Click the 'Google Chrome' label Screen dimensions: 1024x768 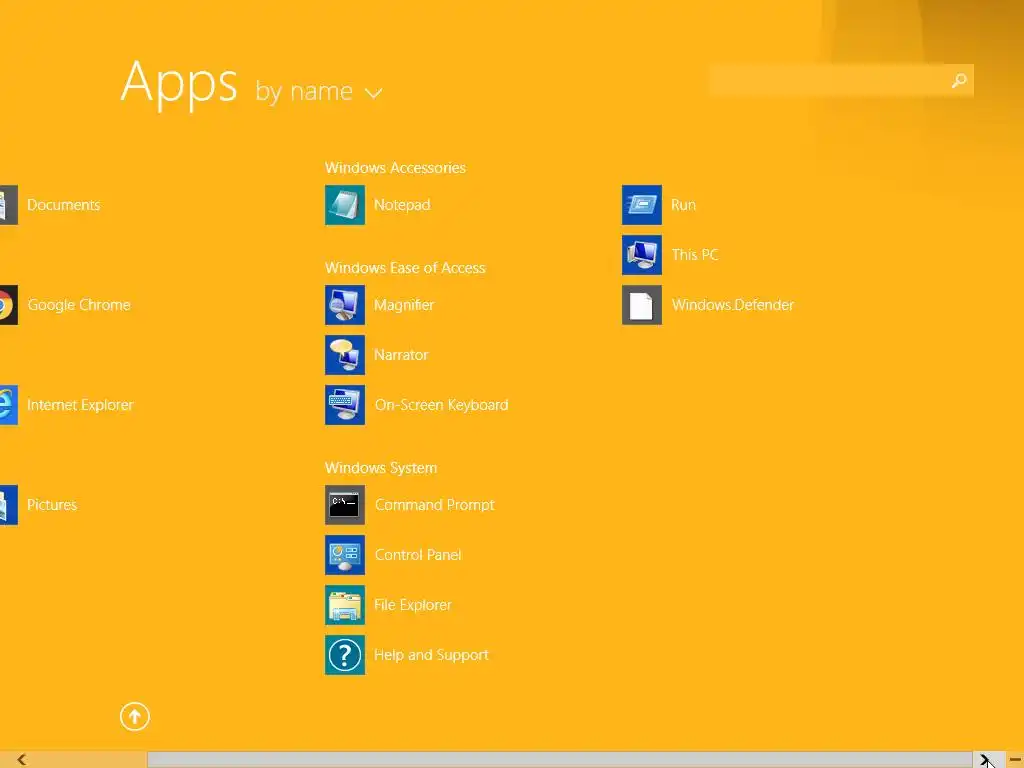79,305
